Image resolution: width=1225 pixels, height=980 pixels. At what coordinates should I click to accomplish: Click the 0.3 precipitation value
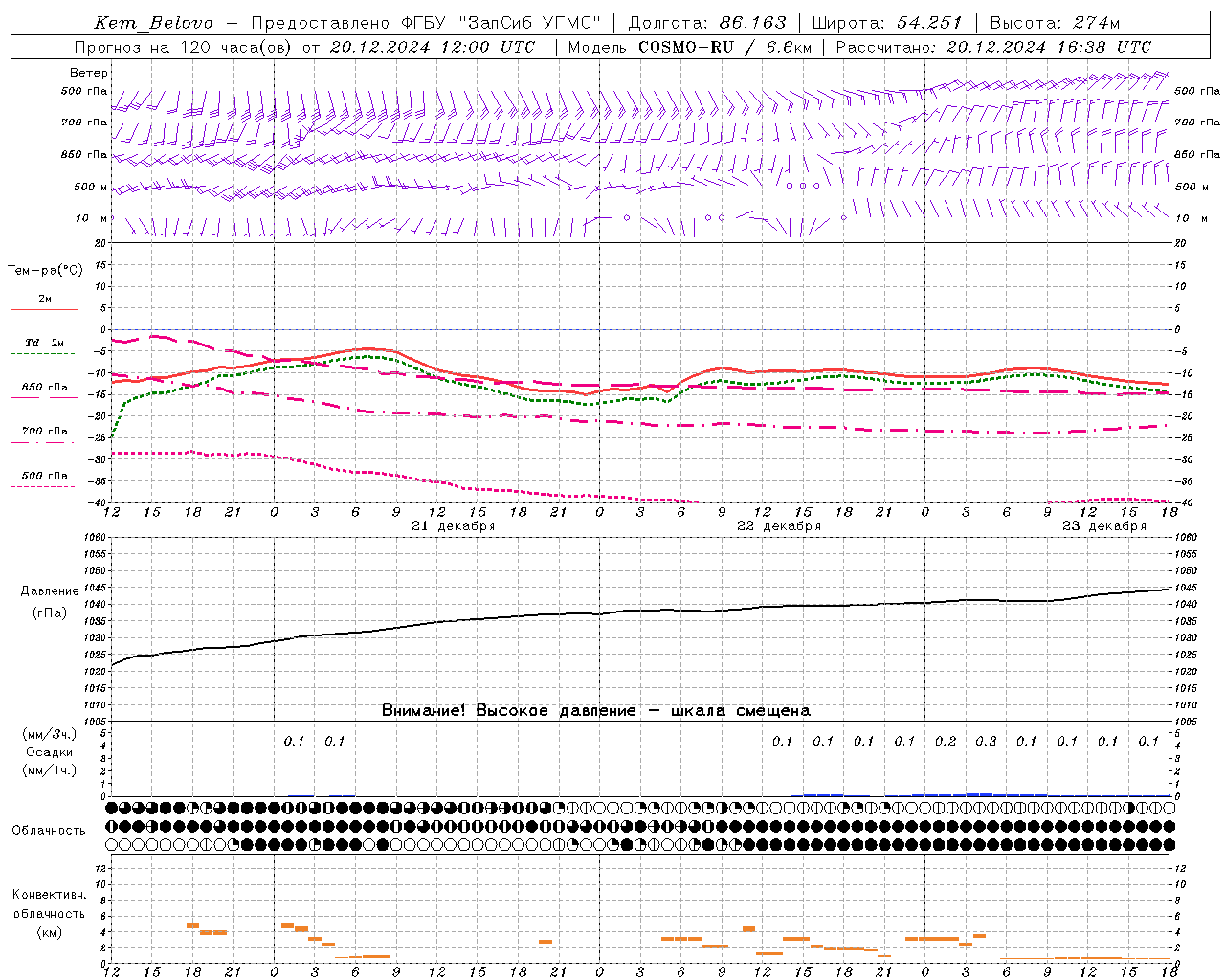(986, 741)
